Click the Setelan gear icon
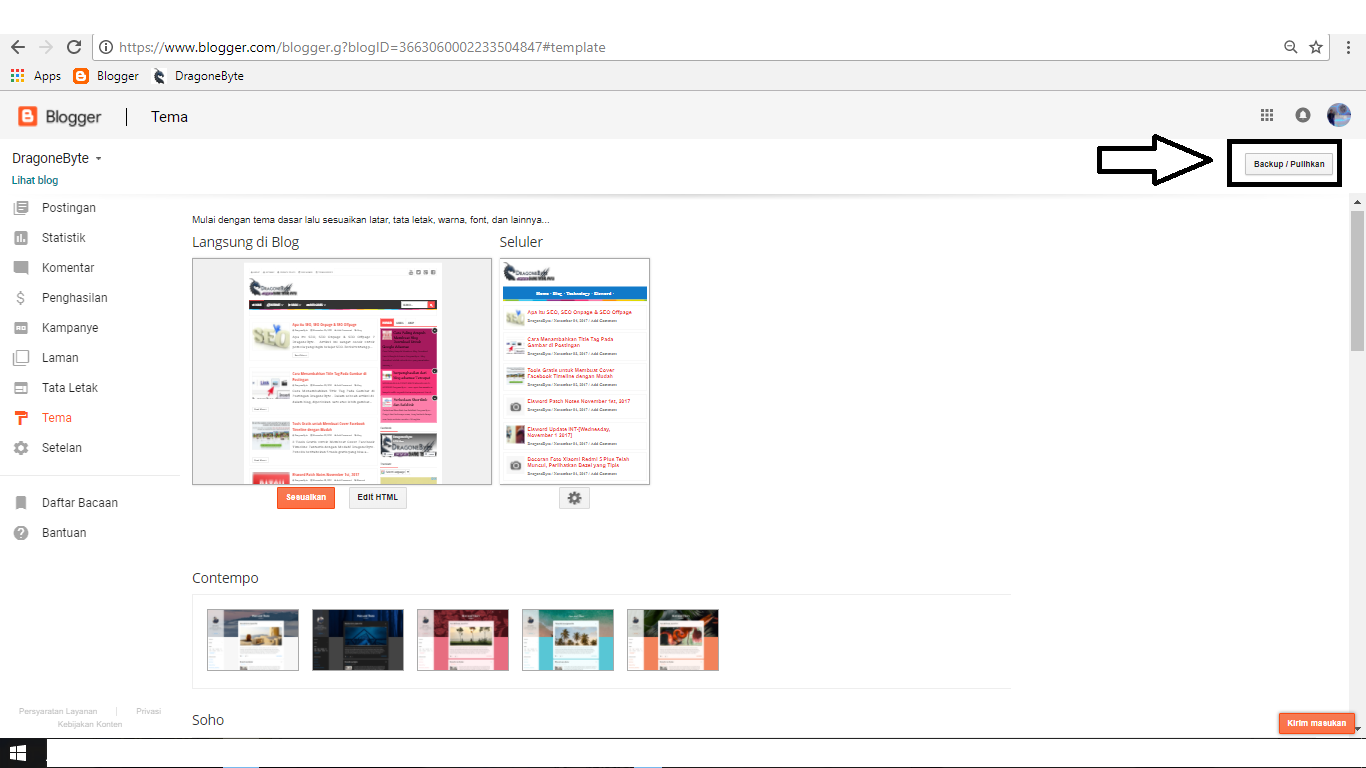 21,448
